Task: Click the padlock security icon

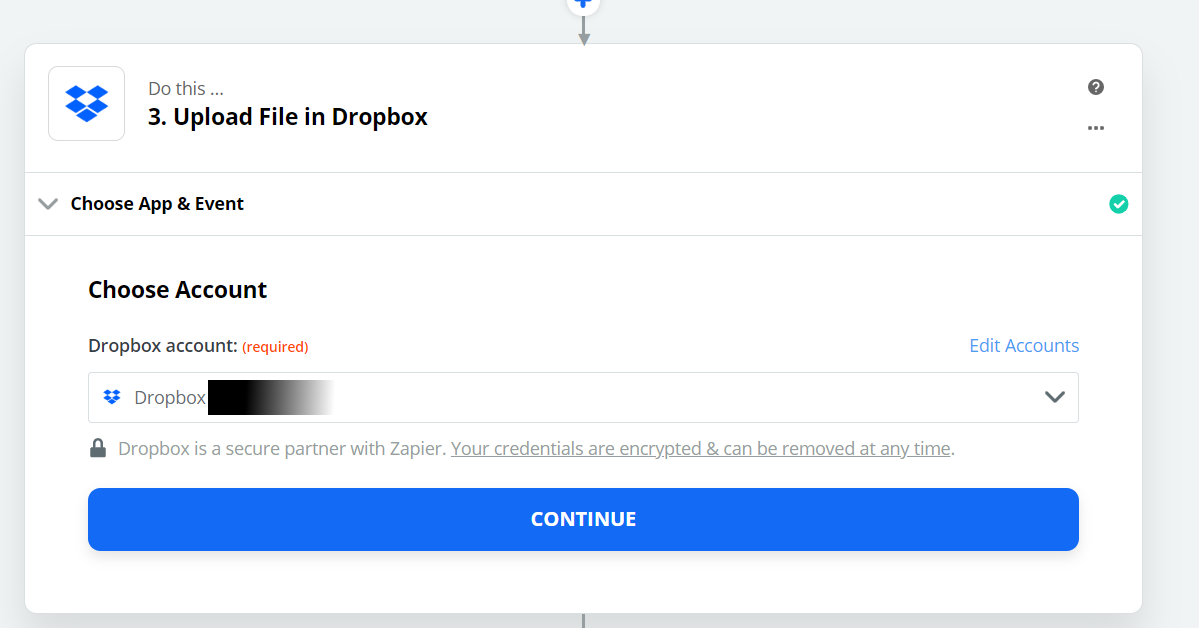Action: (98, 447)
